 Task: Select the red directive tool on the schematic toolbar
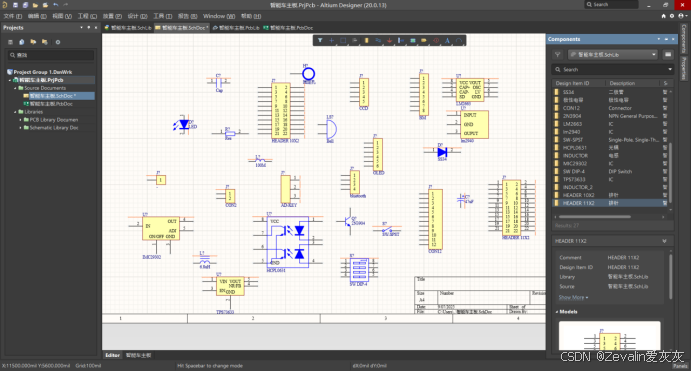(436, 41)
